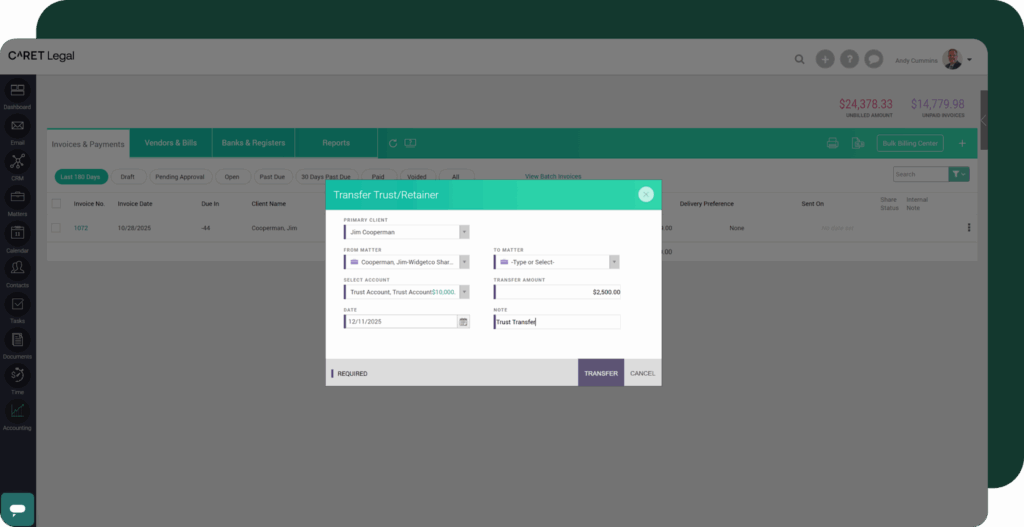1024x527 pixels.
Task: Select the Open filter pill
Action: [x=232, y=177]
